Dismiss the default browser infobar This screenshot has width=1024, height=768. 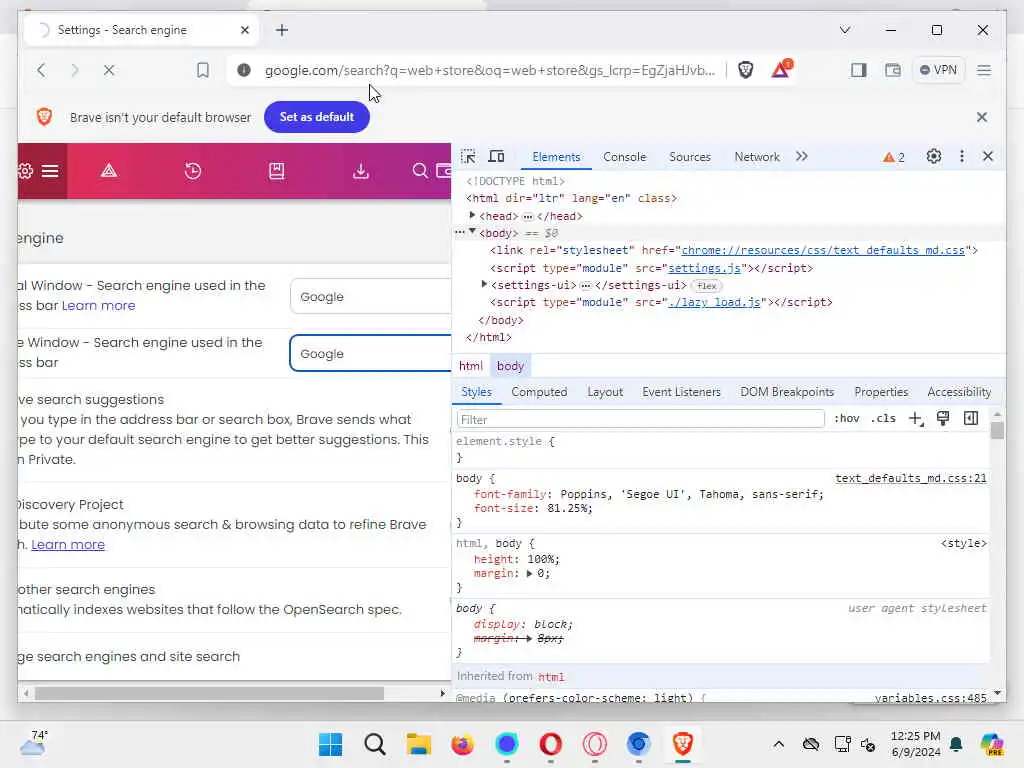982,117
